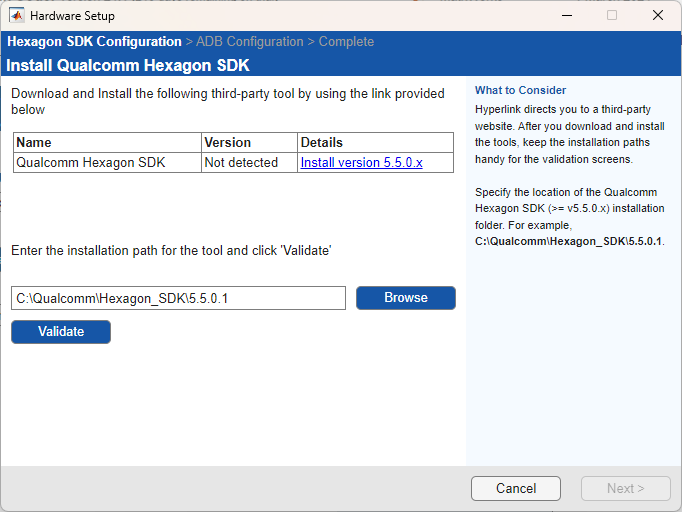682x512 pixels.
Task: Click the Browse button
Action: (x=405, y=298)
